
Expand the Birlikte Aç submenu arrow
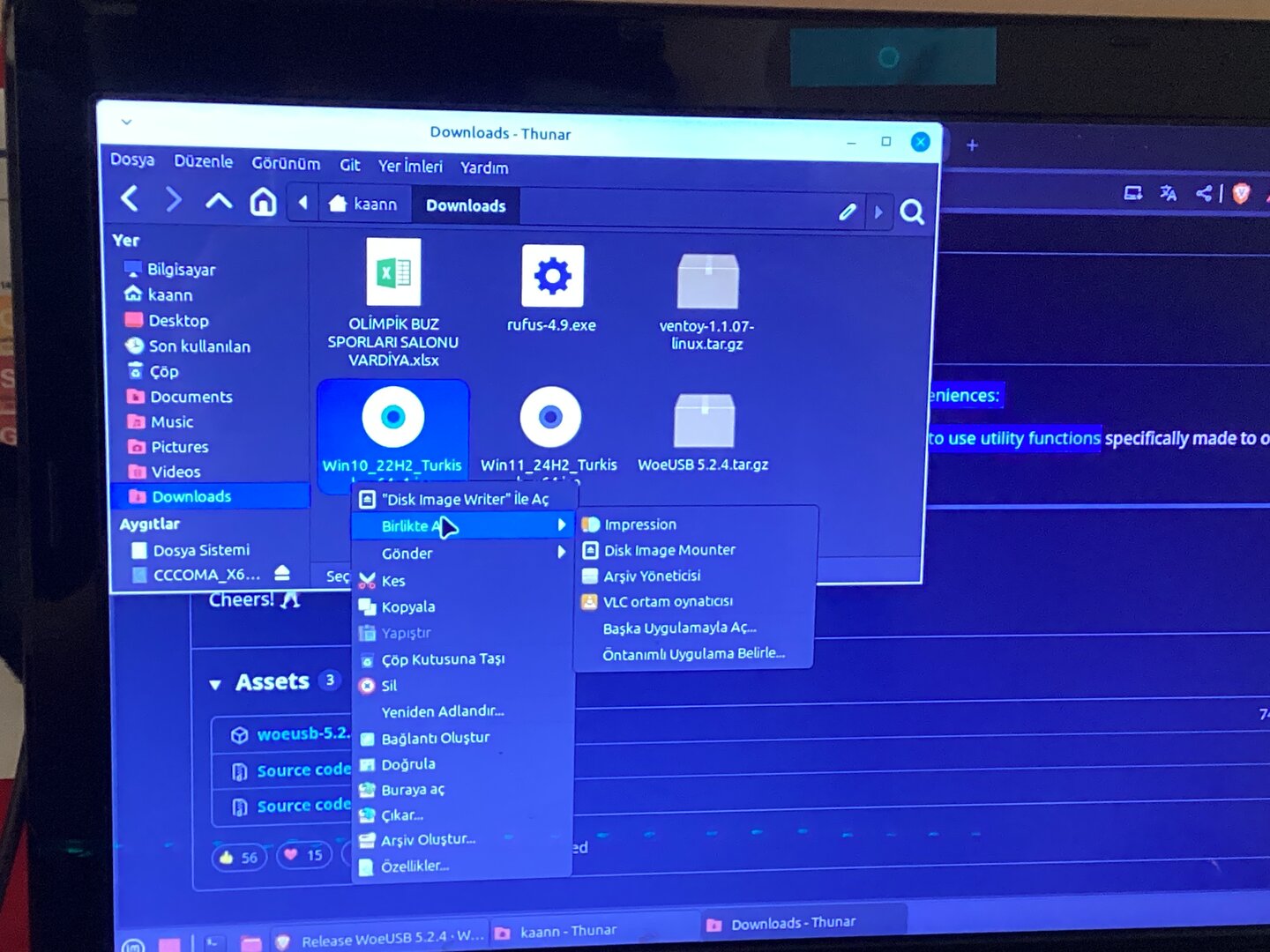coord(562,525)
